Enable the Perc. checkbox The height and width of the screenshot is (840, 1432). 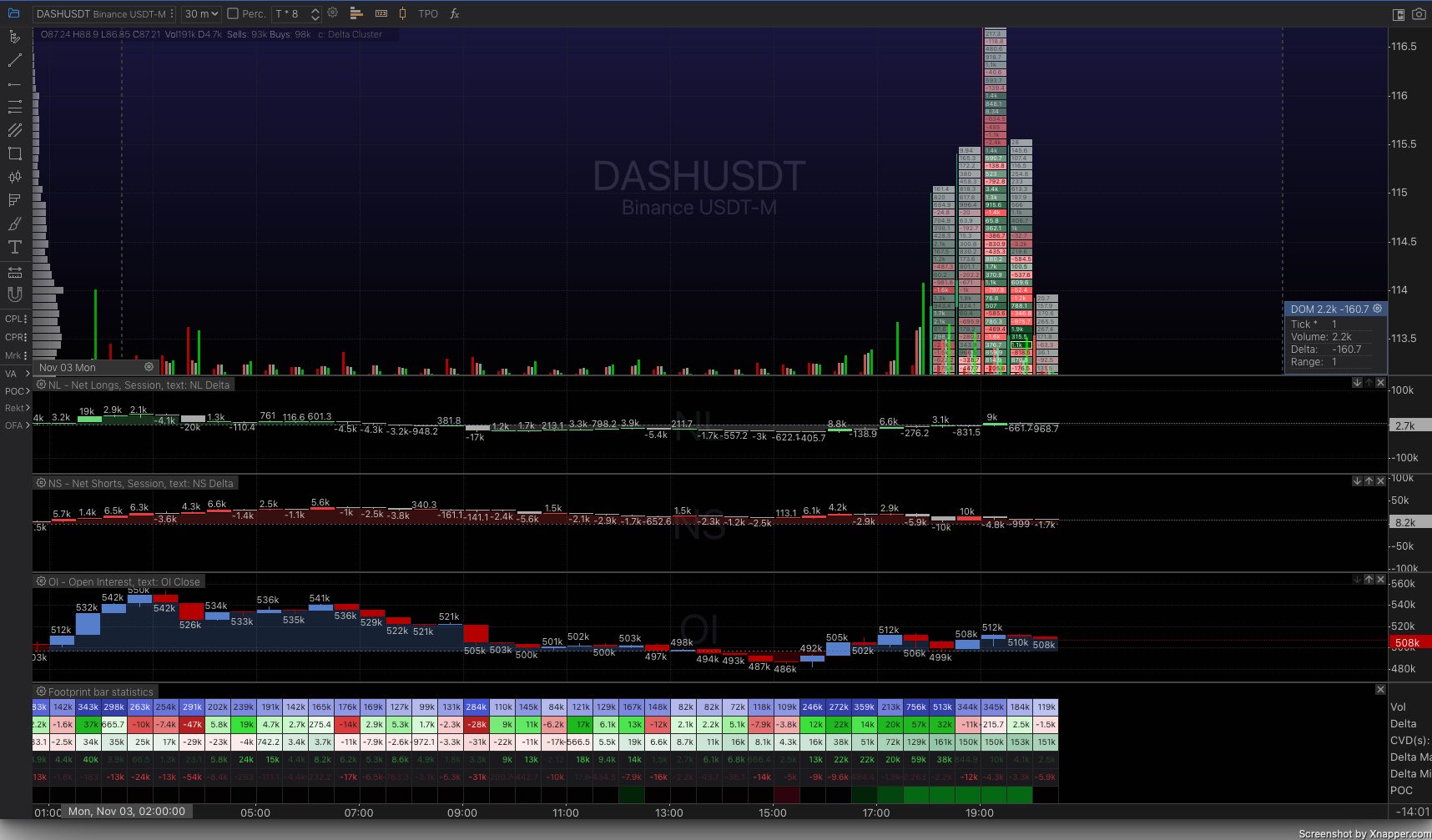pos(233,13)
